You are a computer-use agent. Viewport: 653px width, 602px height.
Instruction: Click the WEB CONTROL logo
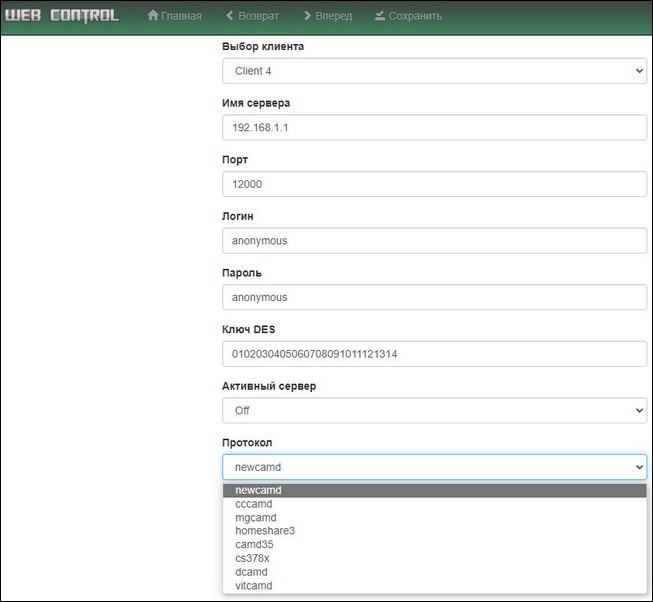(62, 15)
